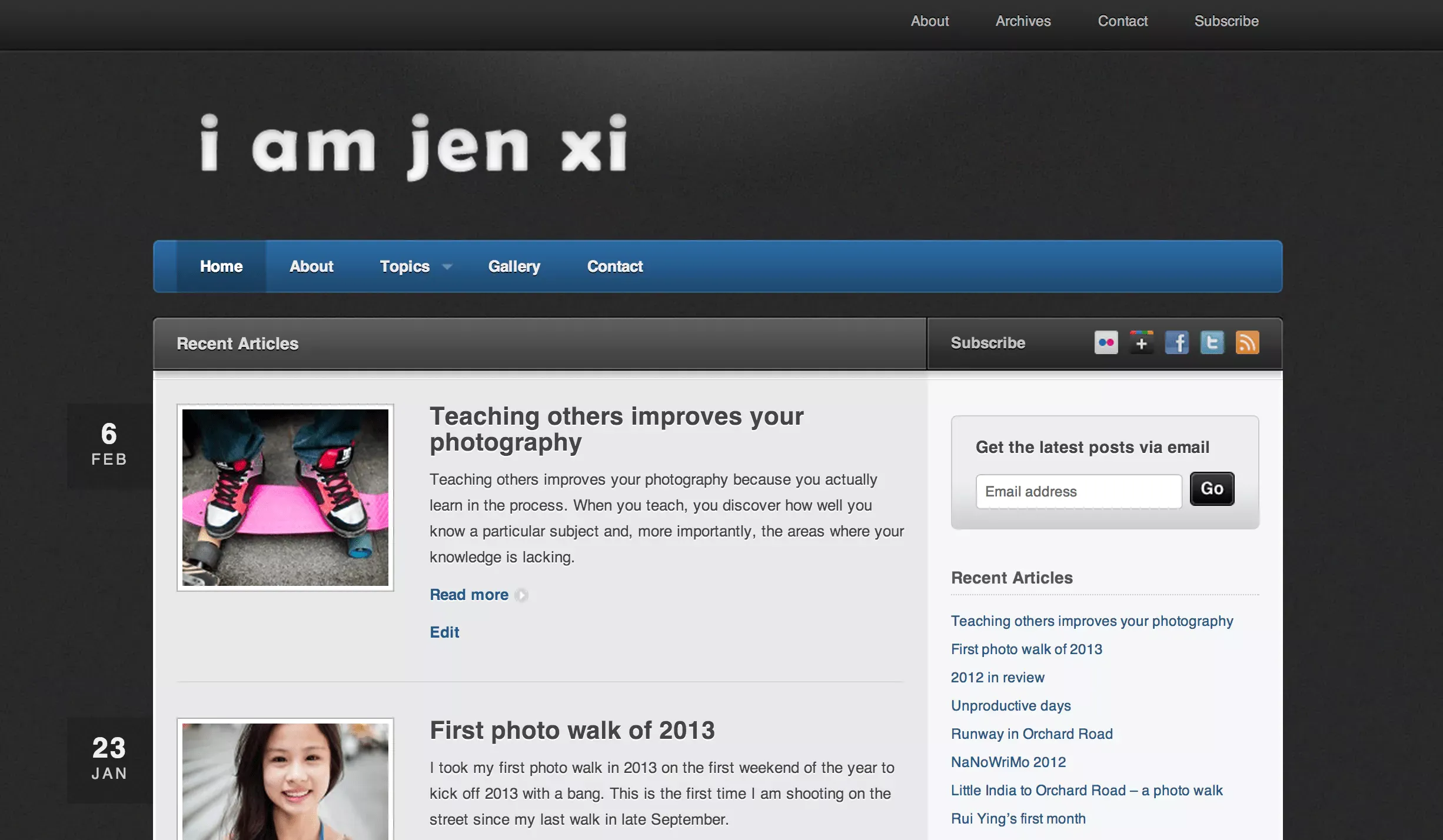The height and width of the screenshot is (840, 1443).
Task: Open '2012 in review' article link
Action: tap(997, 677)
